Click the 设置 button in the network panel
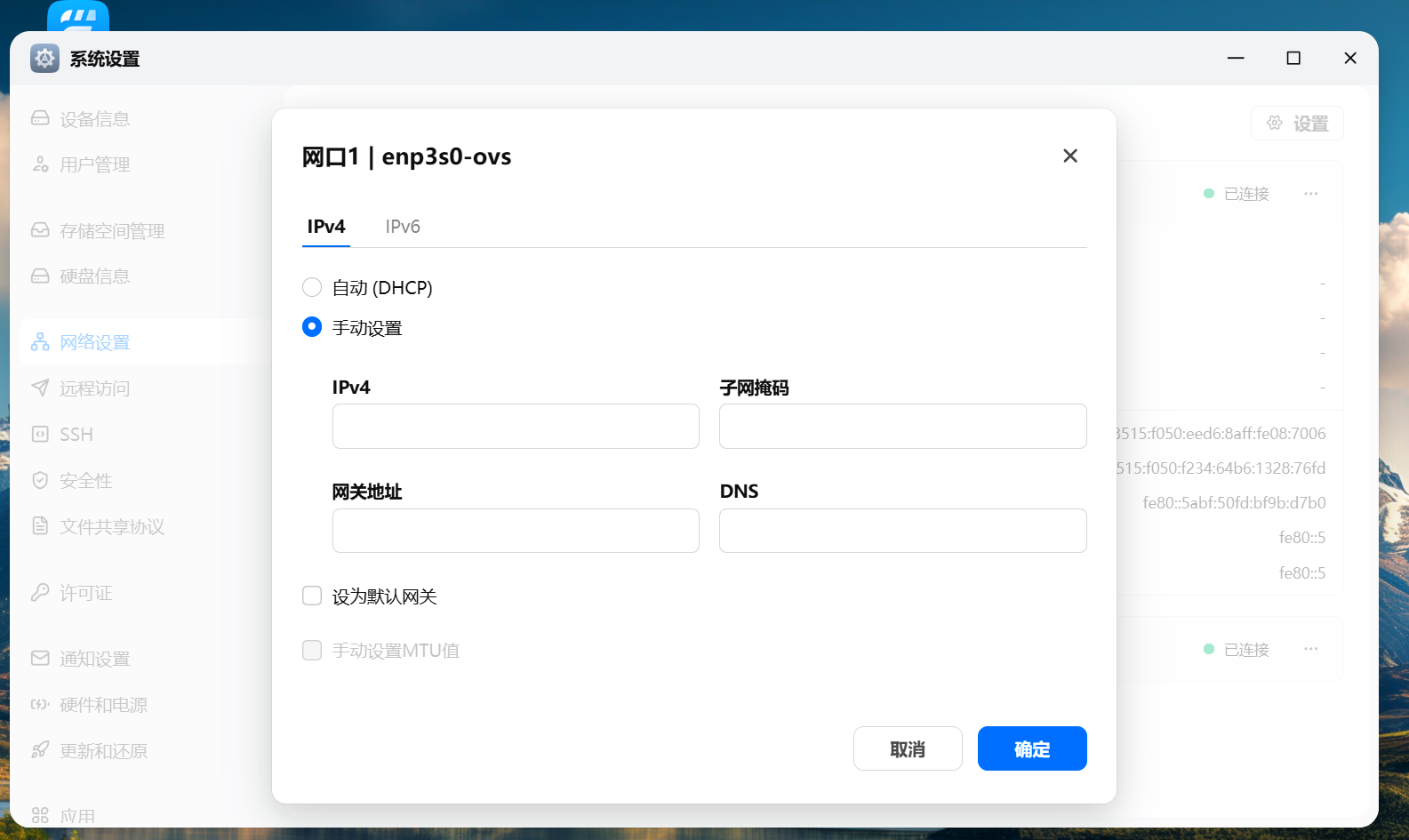1409x840 pixels. click(x=1297, y=124)
